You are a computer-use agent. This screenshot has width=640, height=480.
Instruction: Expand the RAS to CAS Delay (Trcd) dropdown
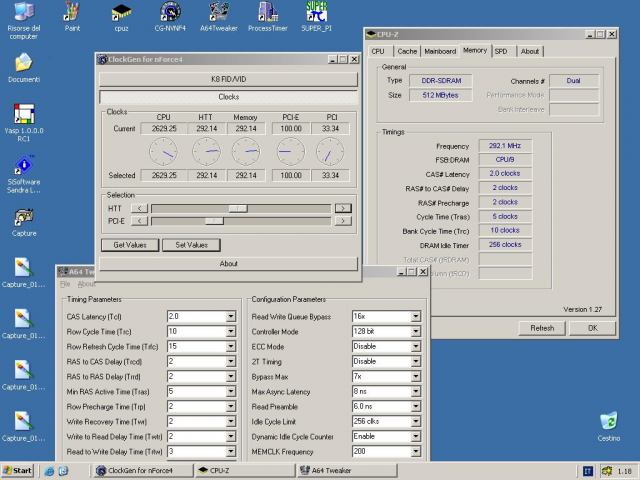[x=231, y=362]
